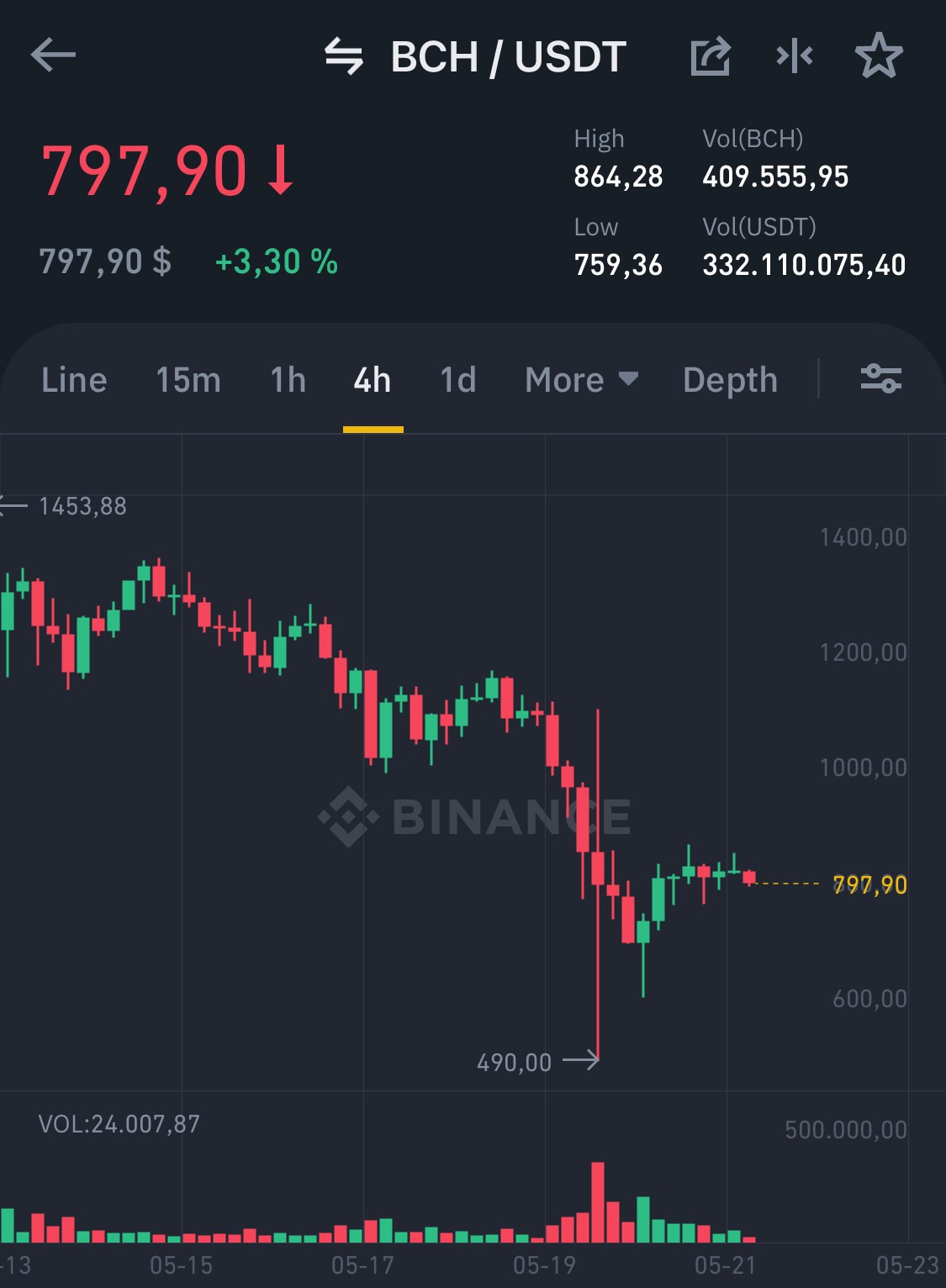
Task: Select the 15m interval
Action: coord(188,380)
